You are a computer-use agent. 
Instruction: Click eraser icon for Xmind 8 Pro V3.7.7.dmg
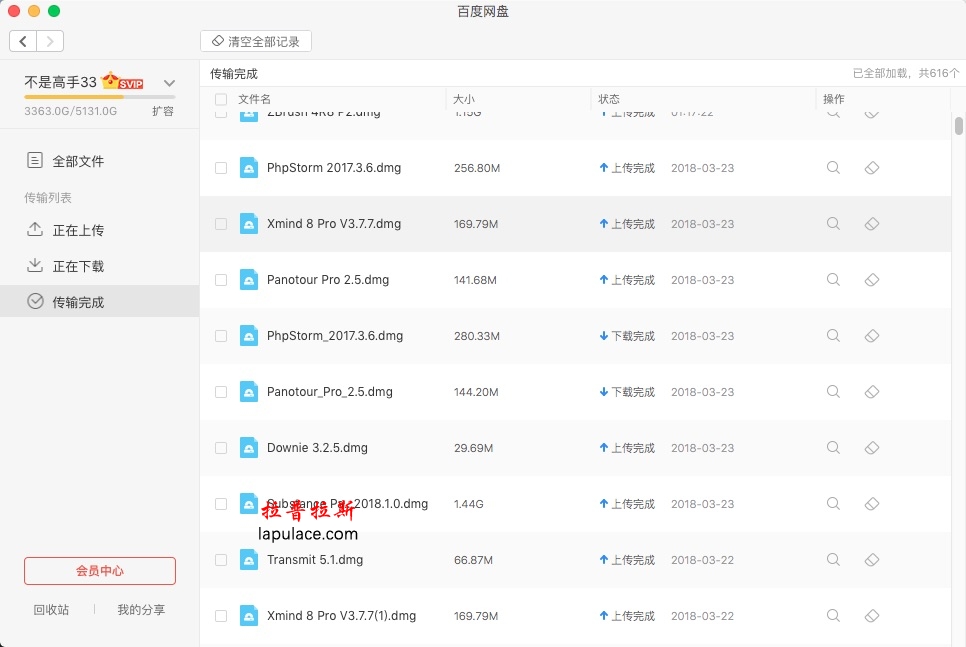tap(871, 224)
